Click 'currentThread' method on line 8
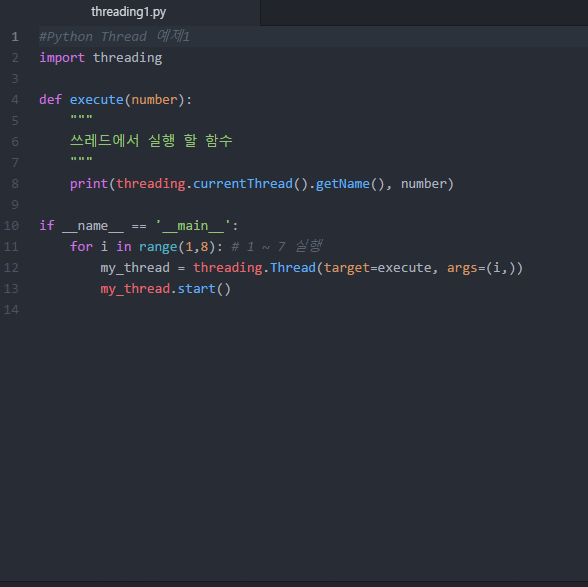The width and height of the screenshot is (588, 587). click(x=243, y=184)
